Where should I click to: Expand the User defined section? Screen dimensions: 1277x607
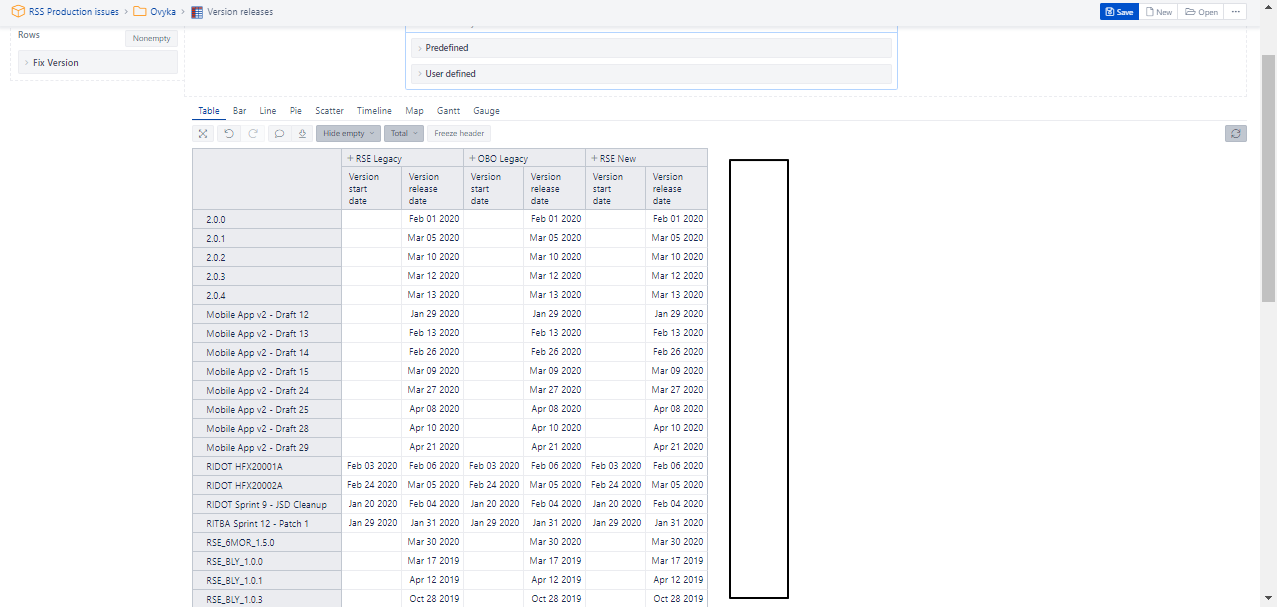[x=450, y=74]
